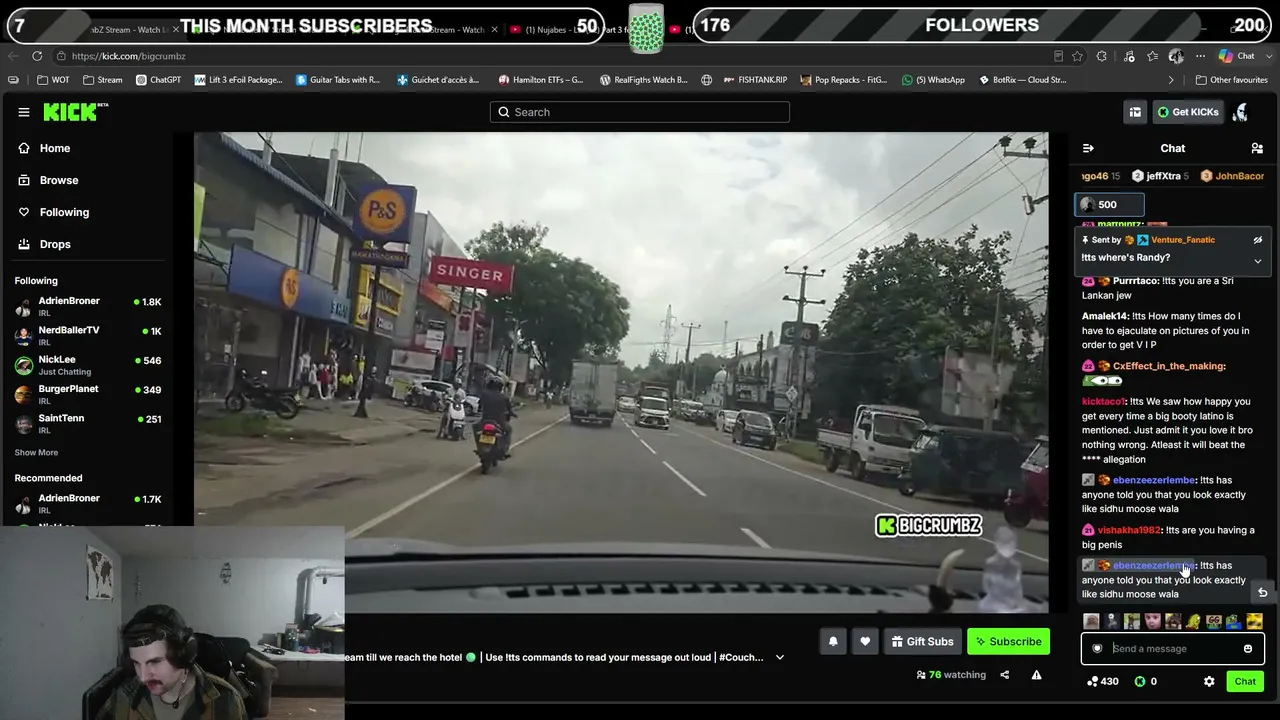Open Venture_Fanatic's profile from the pinned message

tap(1183, 240)
